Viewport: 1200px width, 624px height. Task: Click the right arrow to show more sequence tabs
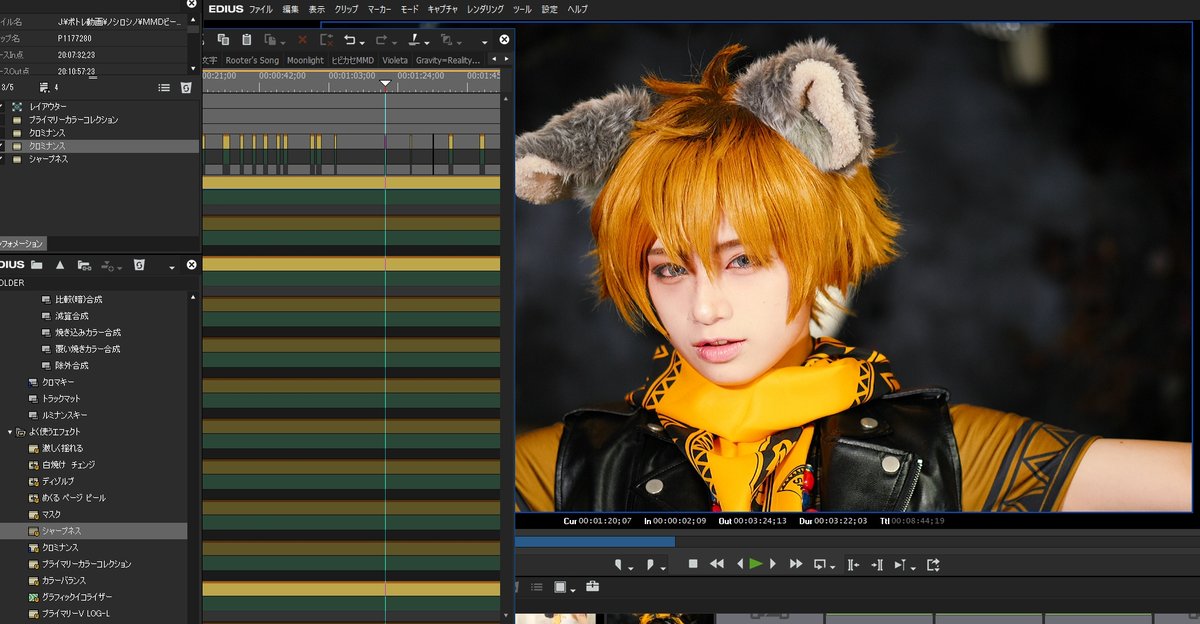pos(507,60)
